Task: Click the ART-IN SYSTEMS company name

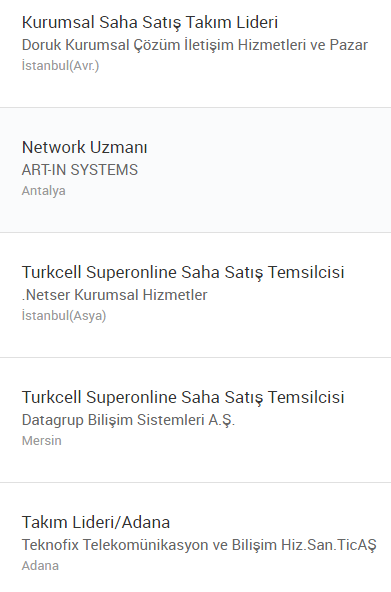Action: [80, 170]
